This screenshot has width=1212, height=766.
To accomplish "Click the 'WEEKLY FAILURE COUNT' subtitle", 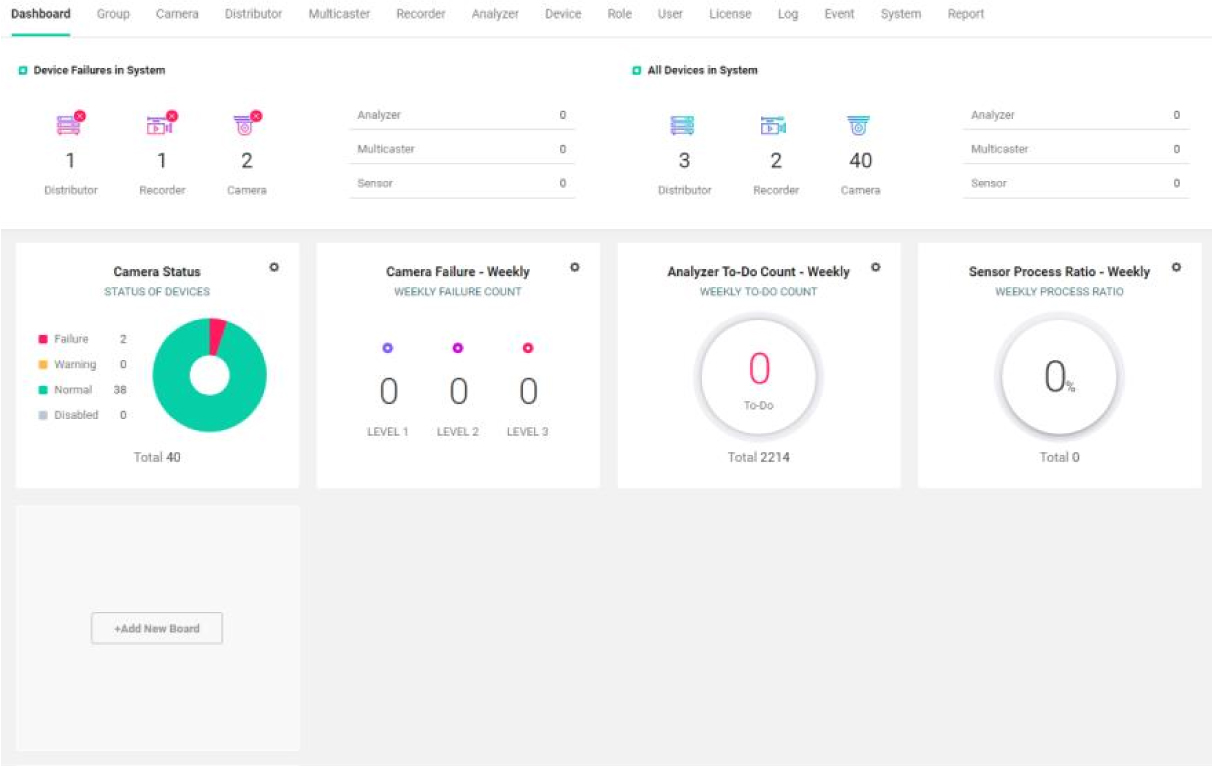I will 458,292.
